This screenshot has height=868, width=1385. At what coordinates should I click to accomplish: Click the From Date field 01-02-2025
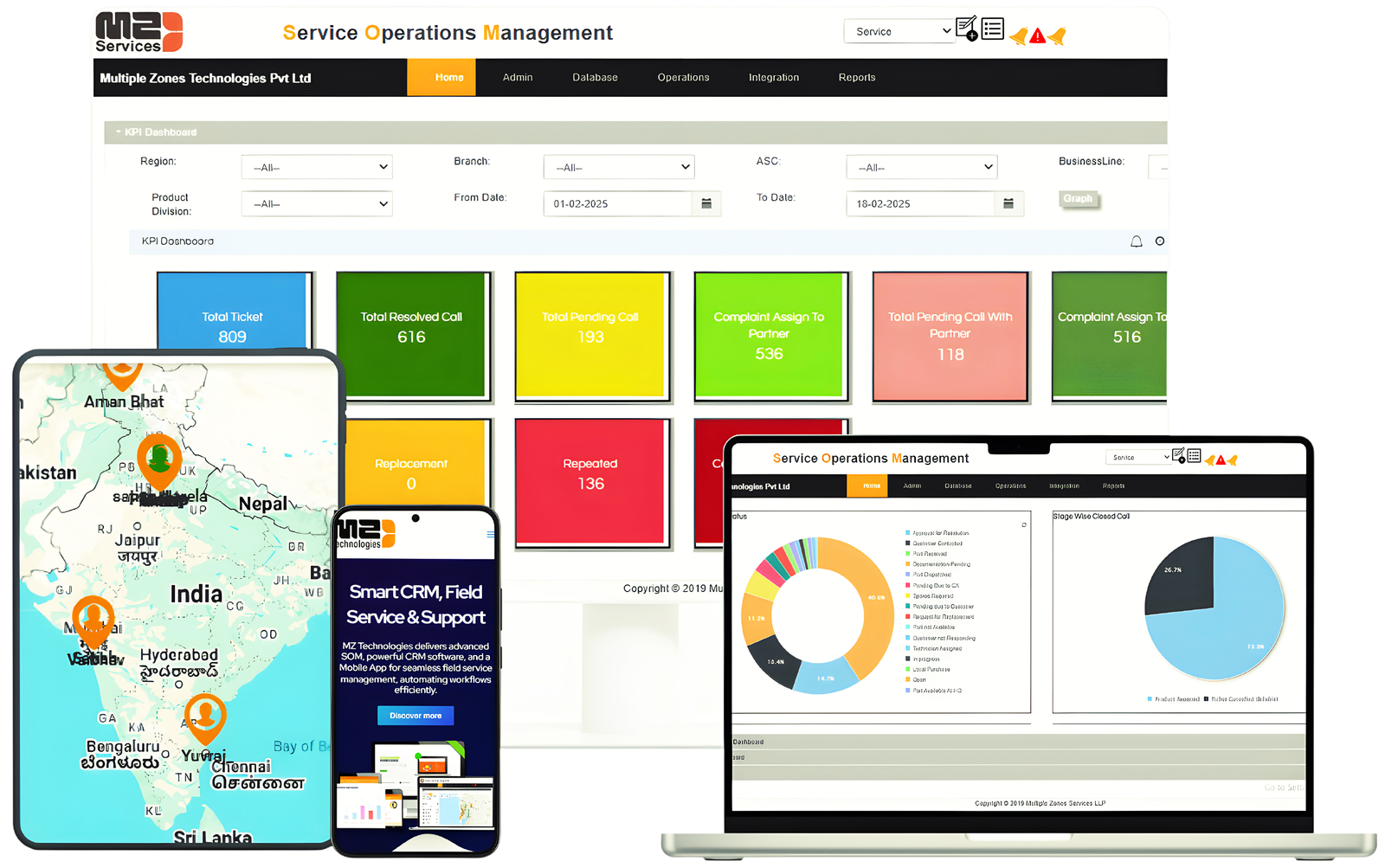[x=618, y=203]
